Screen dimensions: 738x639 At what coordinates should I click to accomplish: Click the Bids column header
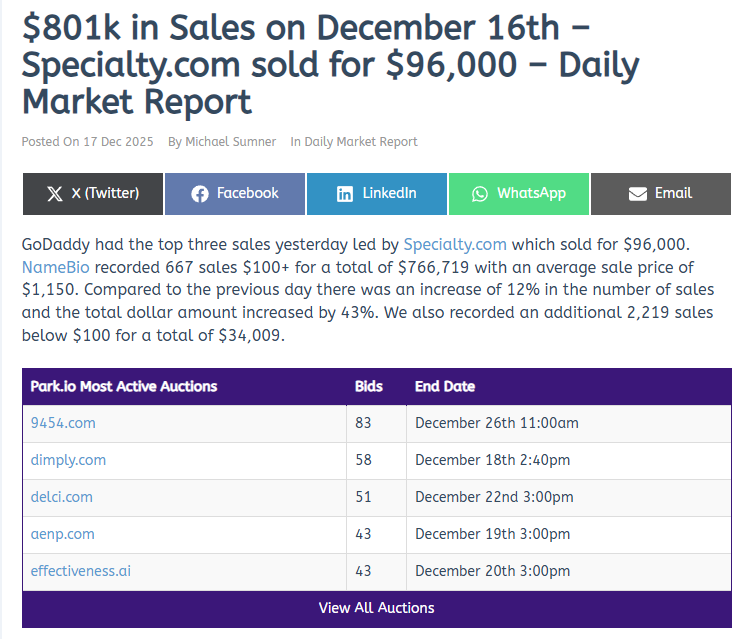[x=368, y=386]
